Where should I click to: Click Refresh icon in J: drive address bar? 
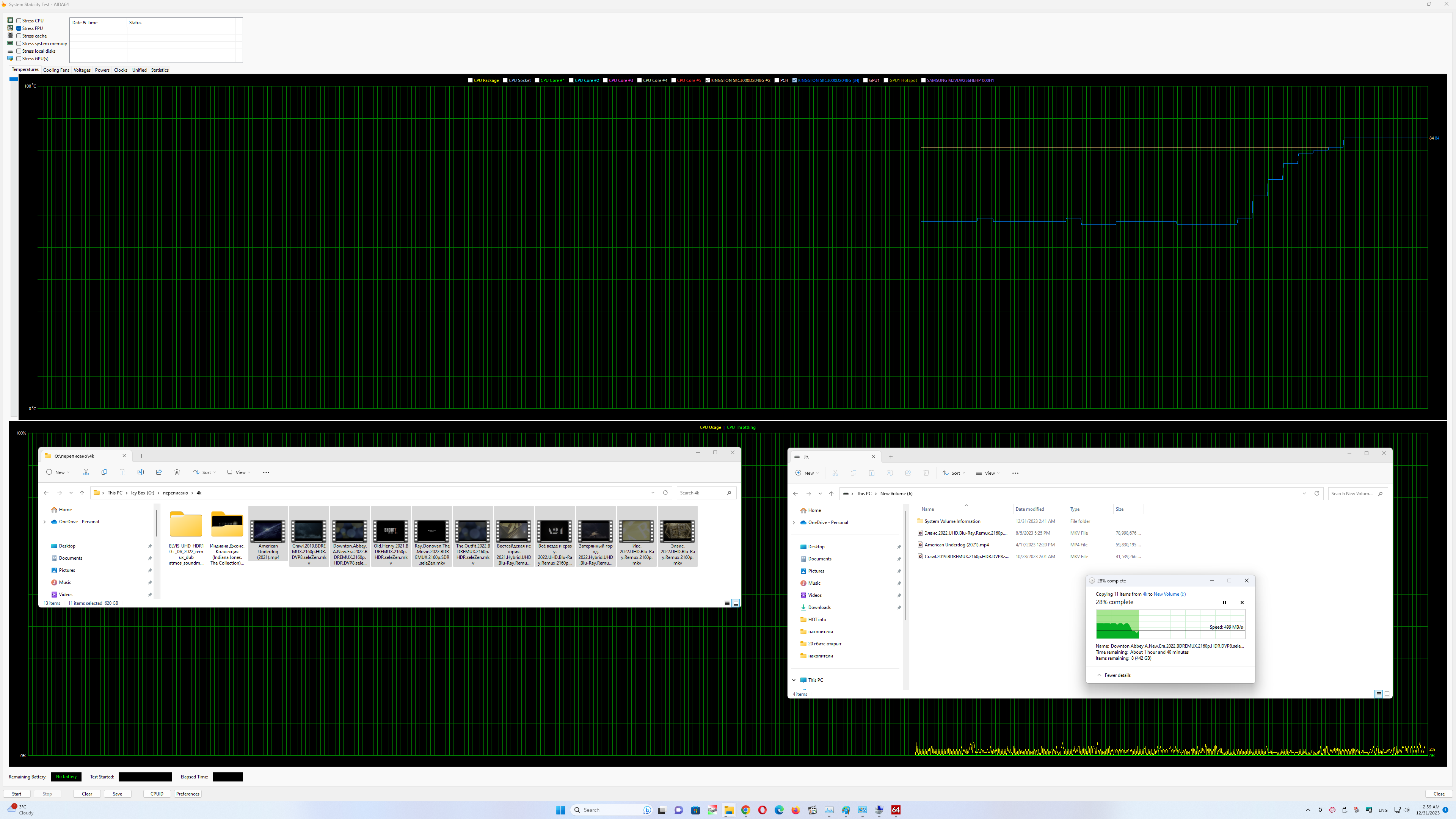[1316, 493]
